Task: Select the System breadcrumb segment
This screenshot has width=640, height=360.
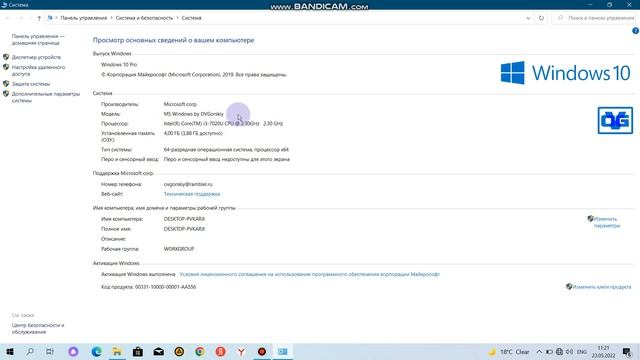Action: click(x=191, y=18)
